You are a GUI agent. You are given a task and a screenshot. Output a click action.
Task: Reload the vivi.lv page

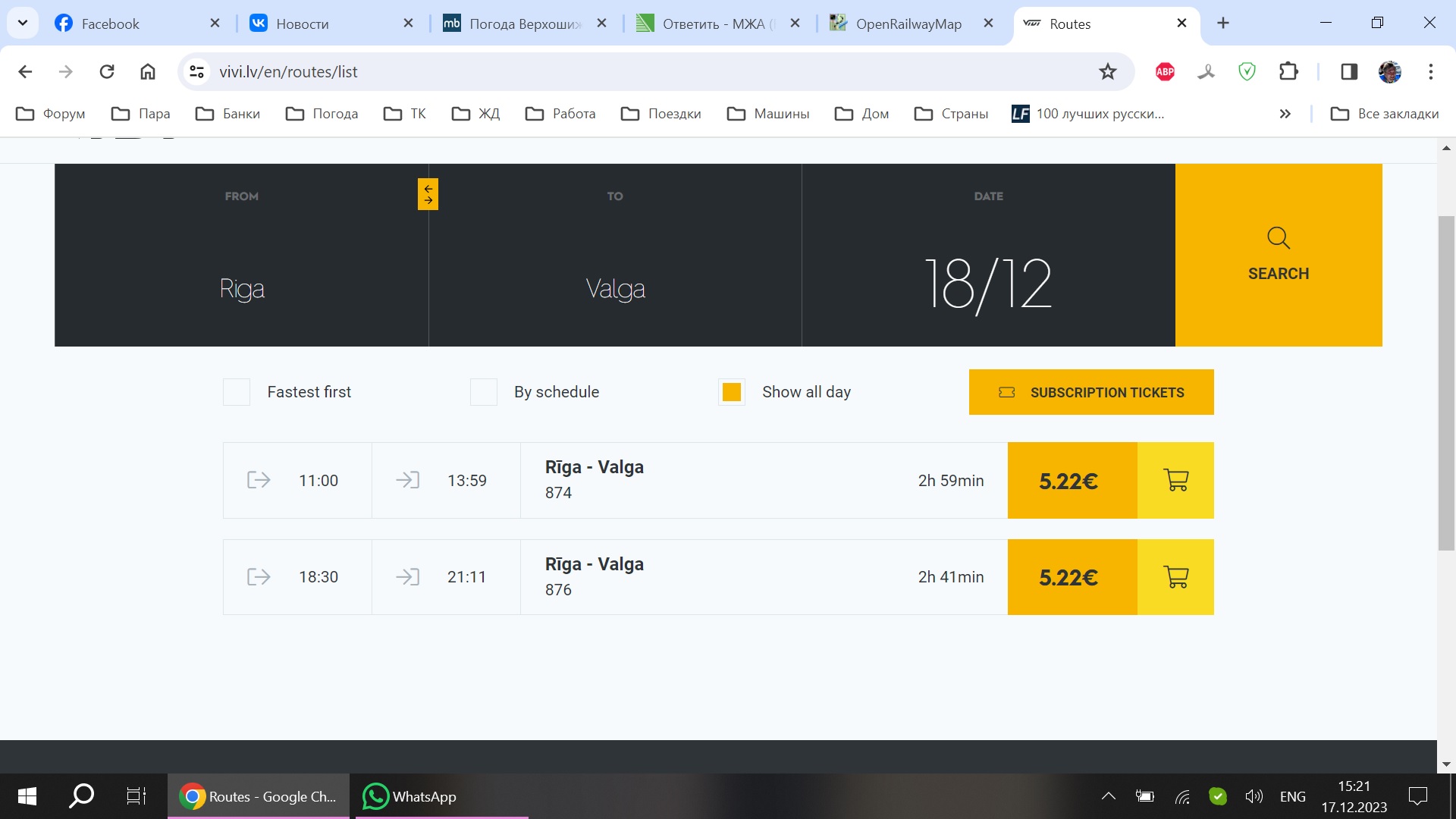(107, 72)
